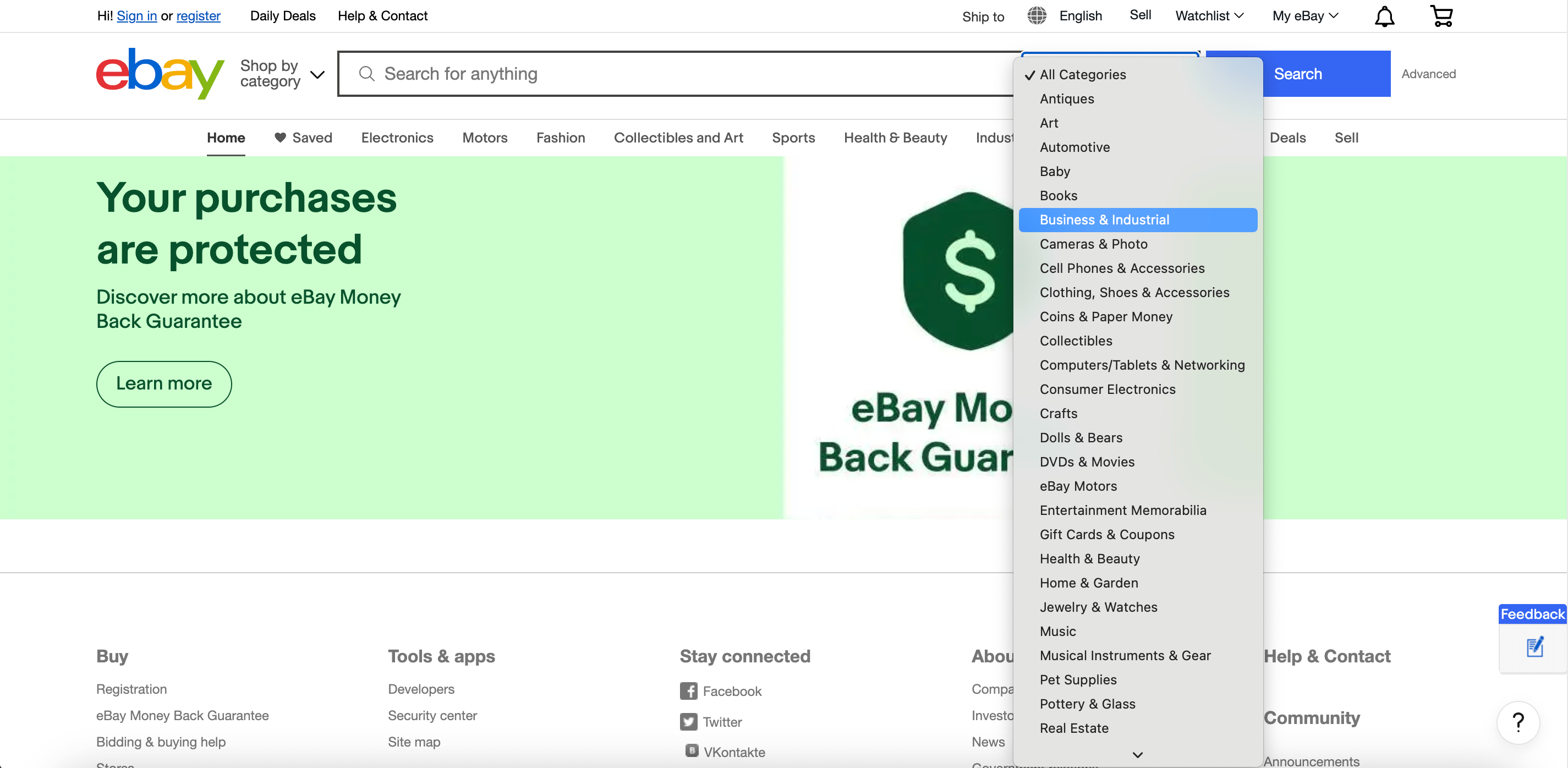Open the shopping cart icon
Screen dimensions: 1568x768
coord(1441,17)
